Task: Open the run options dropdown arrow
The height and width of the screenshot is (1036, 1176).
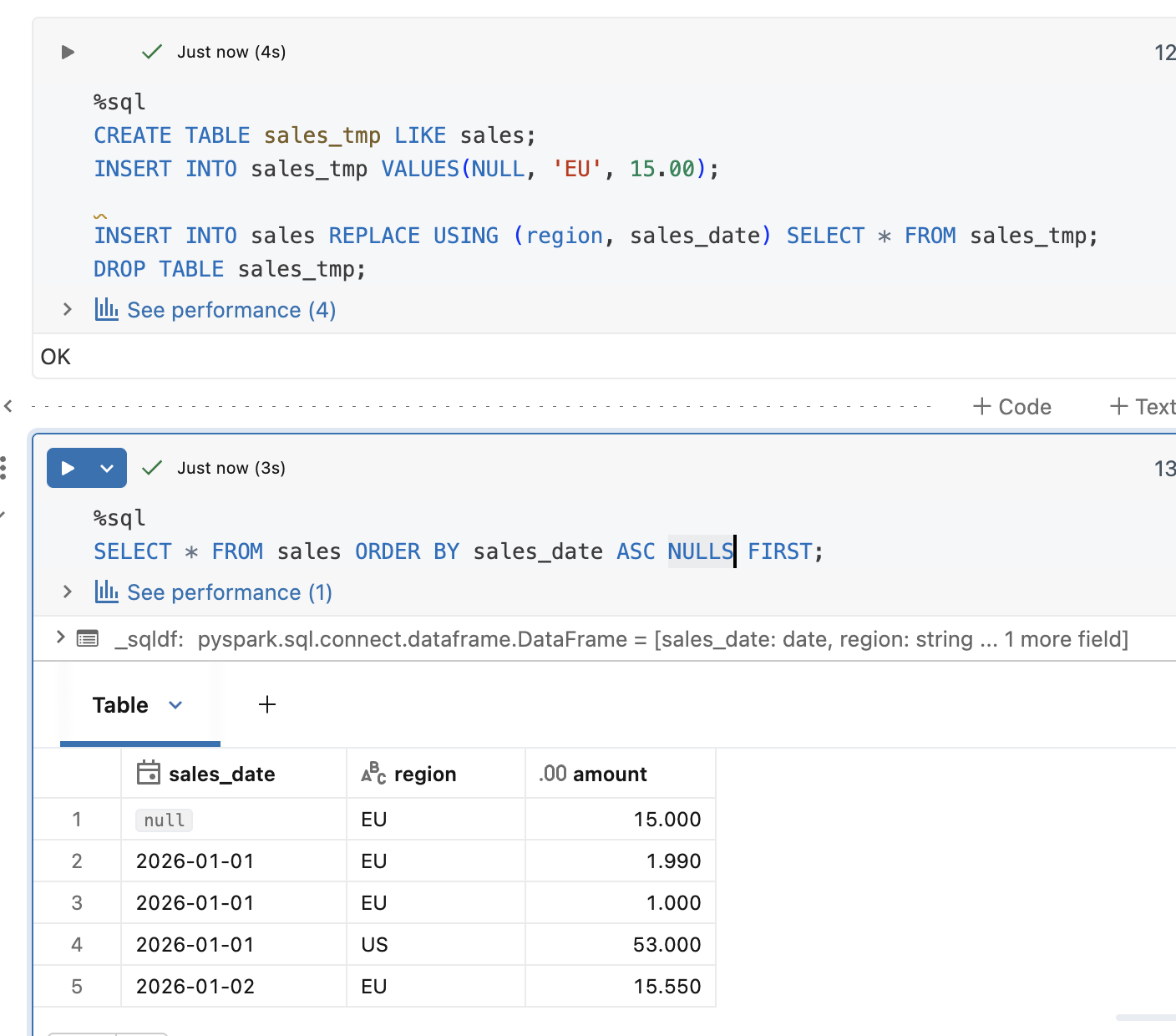Action: [107, 468]
